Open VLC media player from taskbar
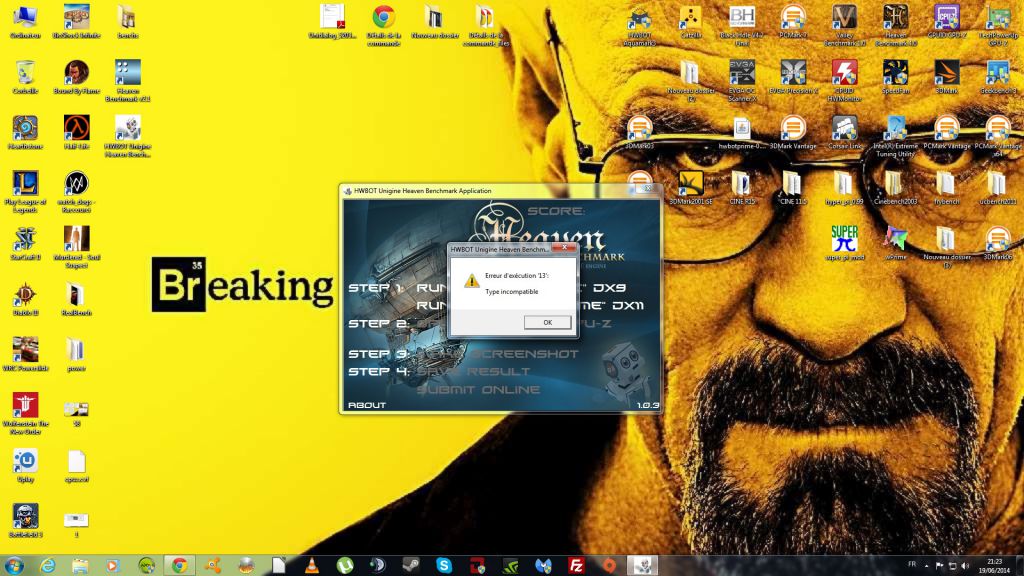 tap(312, 566)
